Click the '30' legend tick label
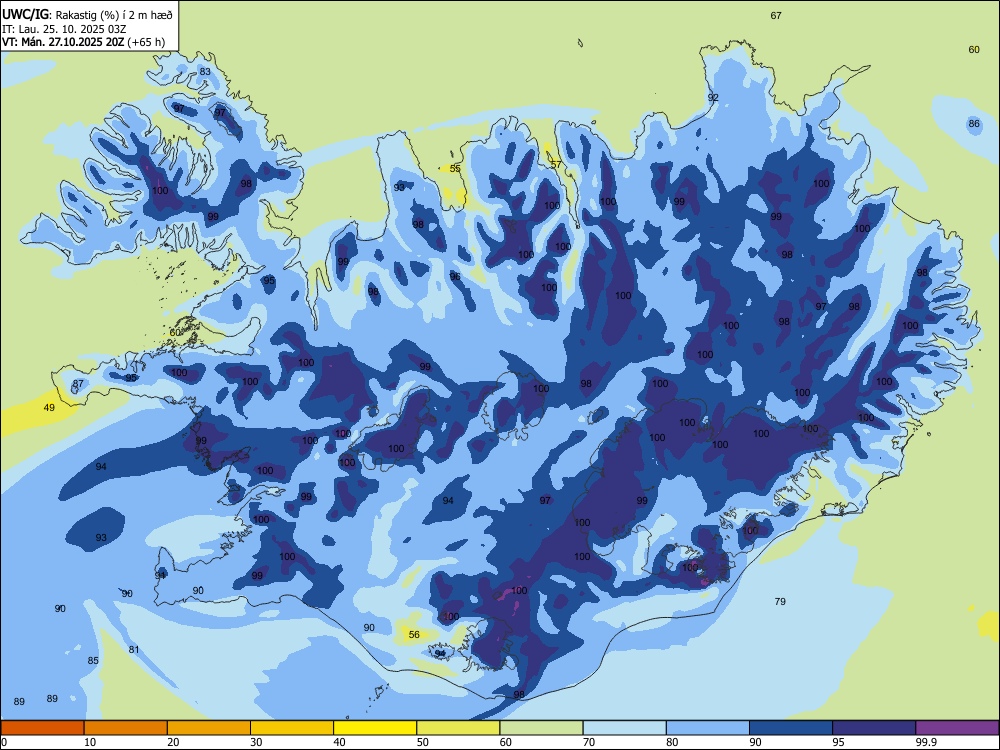This screenshot has height=750, width=1000. 256,742
